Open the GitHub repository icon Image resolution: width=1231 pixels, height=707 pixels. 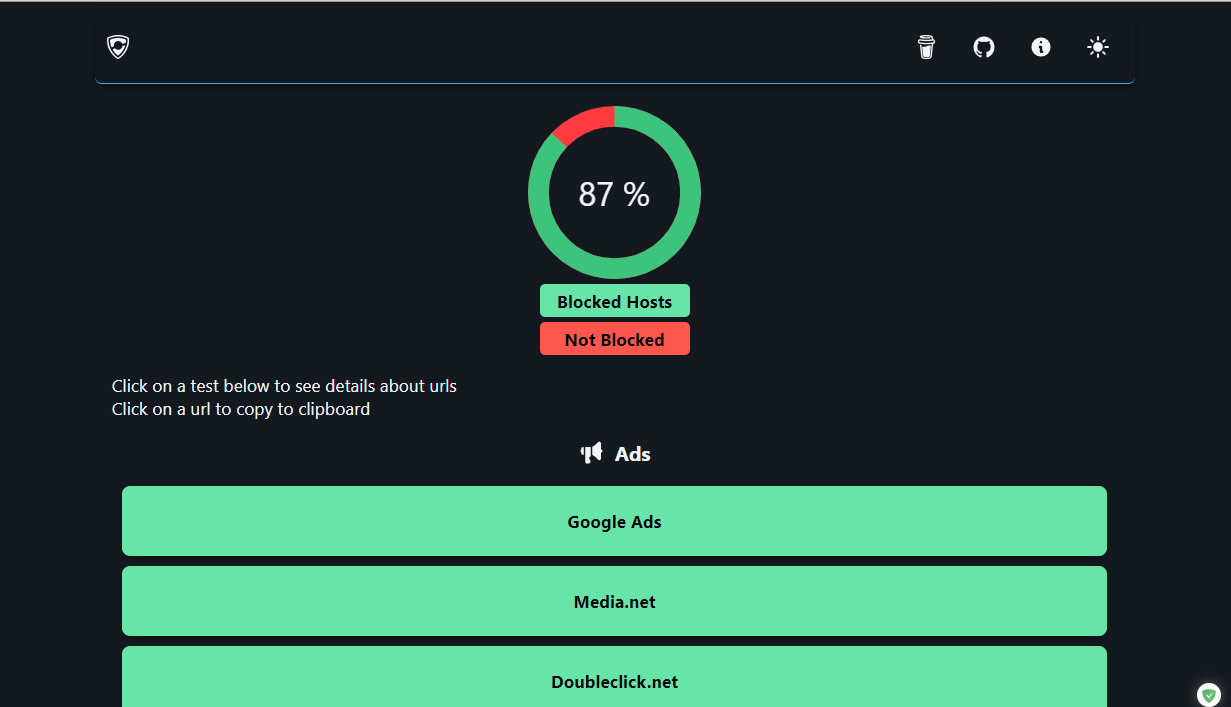[x=984, y=47]
